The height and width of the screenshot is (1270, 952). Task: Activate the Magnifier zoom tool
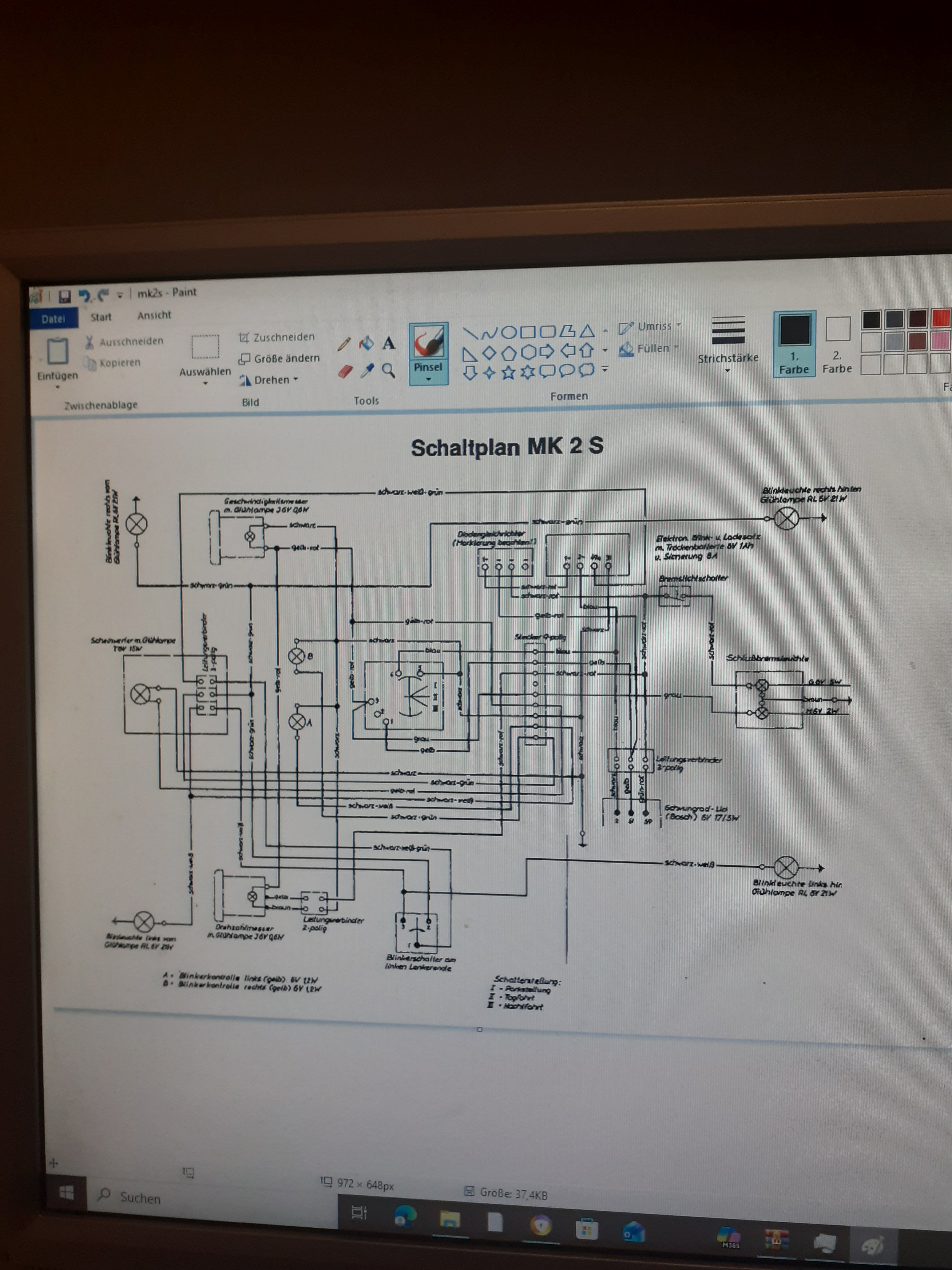(388, 370)
